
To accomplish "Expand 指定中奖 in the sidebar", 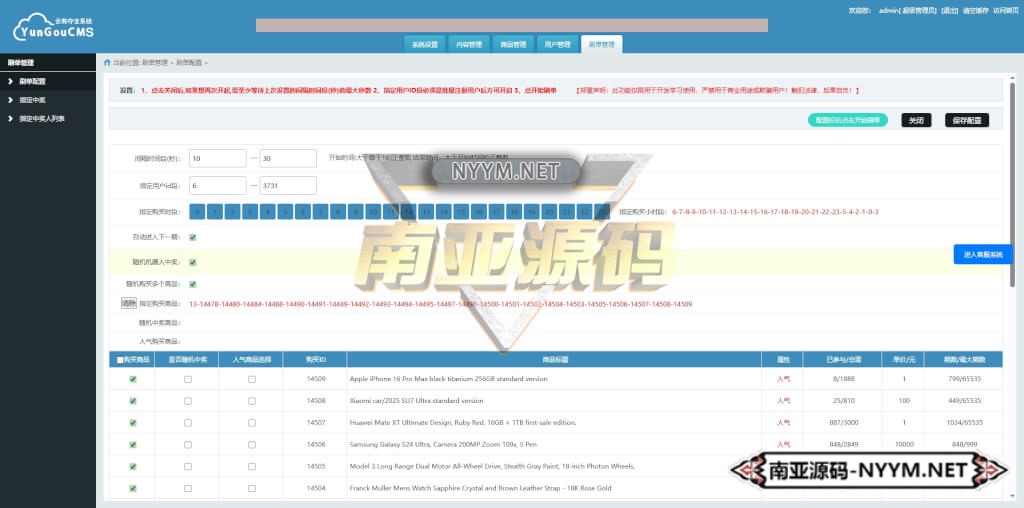I will tap(32, 100).
